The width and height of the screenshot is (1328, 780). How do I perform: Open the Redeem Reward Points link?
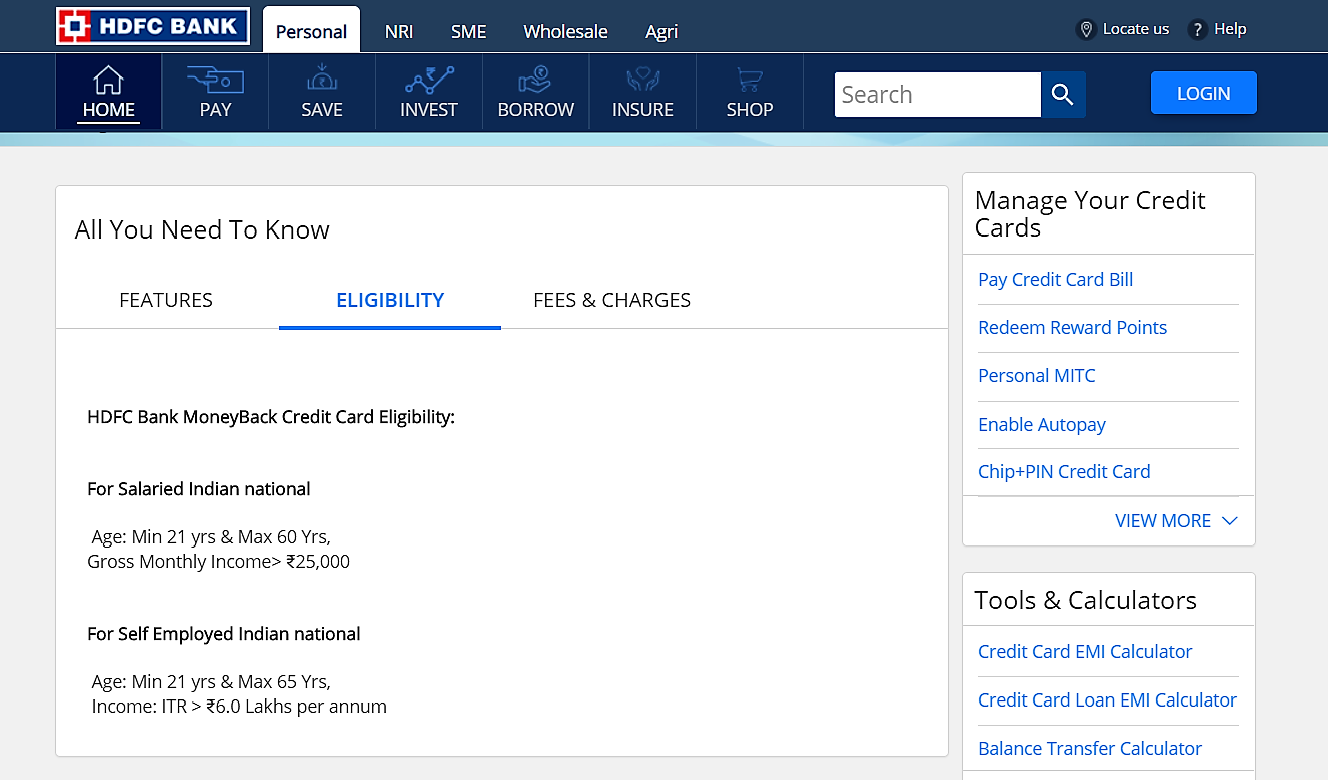coord(1072,328)
